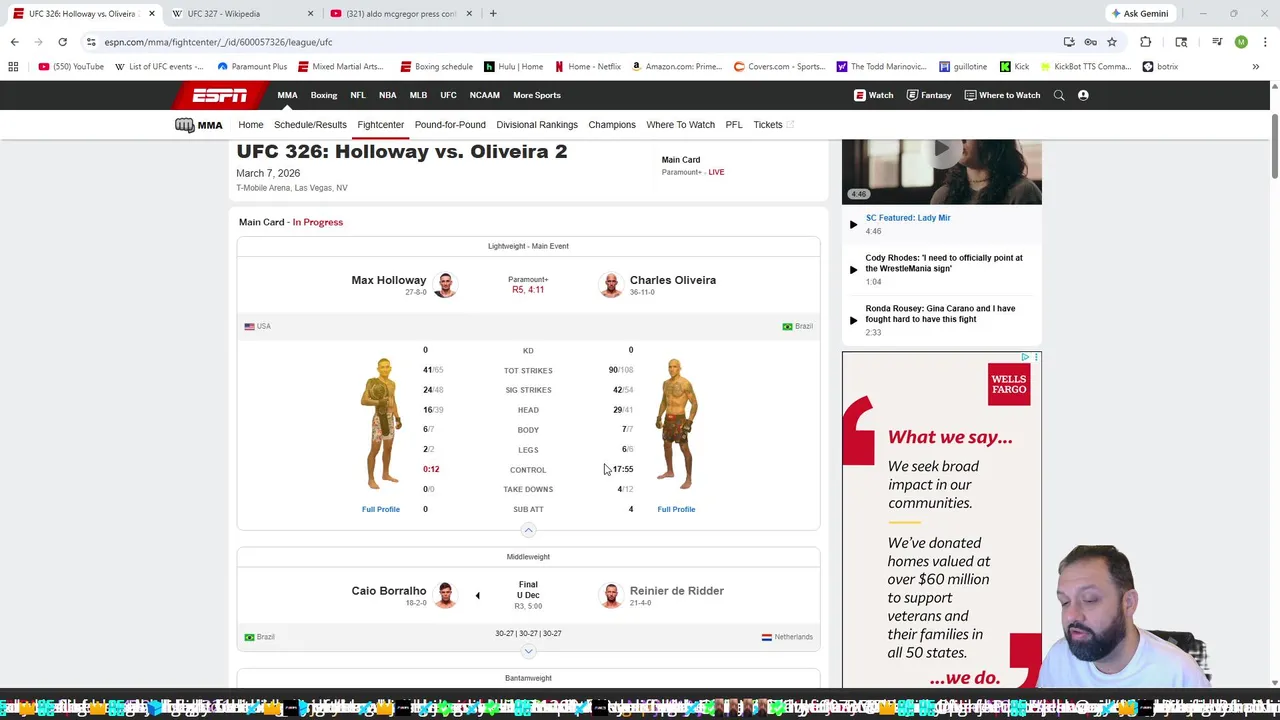Open the new tab plus button

(493, 14)
